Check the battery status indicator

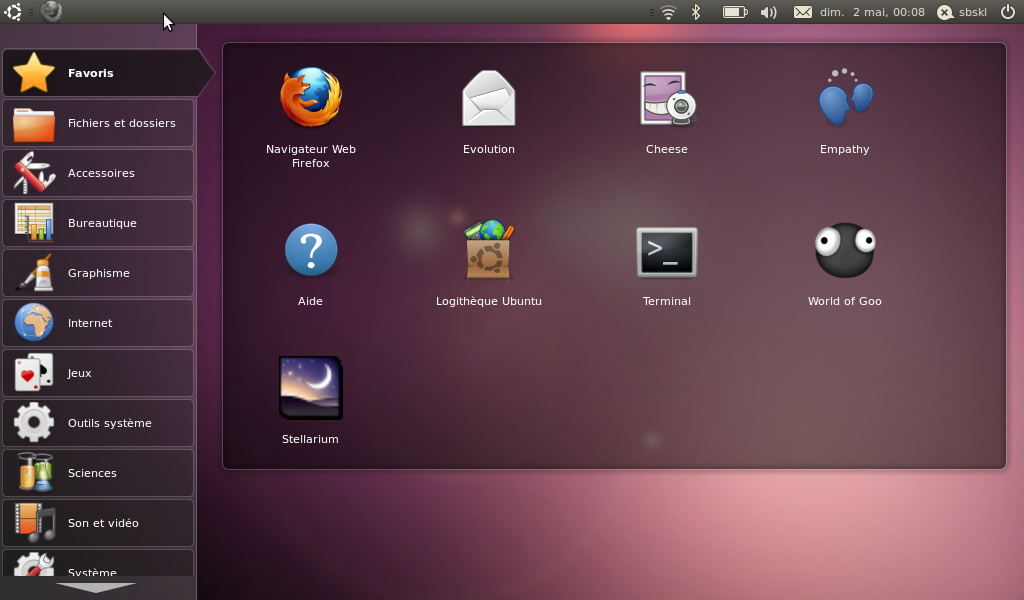735,12
